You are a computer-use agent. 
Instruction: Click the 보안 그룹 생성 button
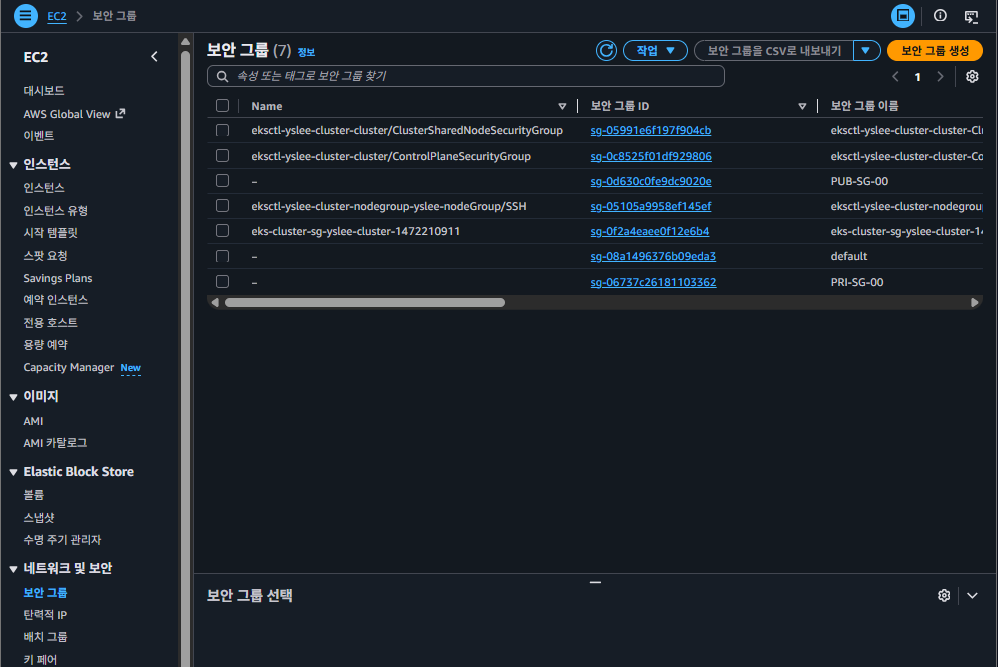pos(934,50)
